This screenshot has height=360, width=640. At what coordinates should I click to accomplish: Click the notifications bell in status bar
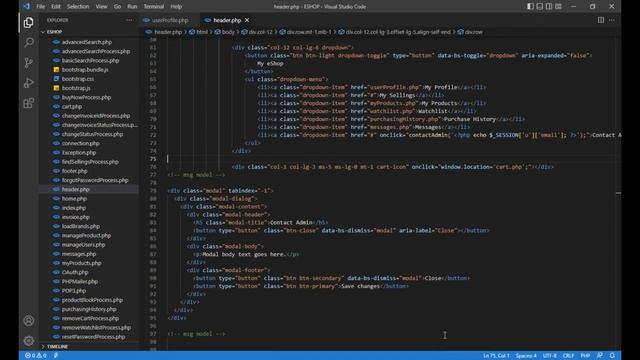click(612, 356)
